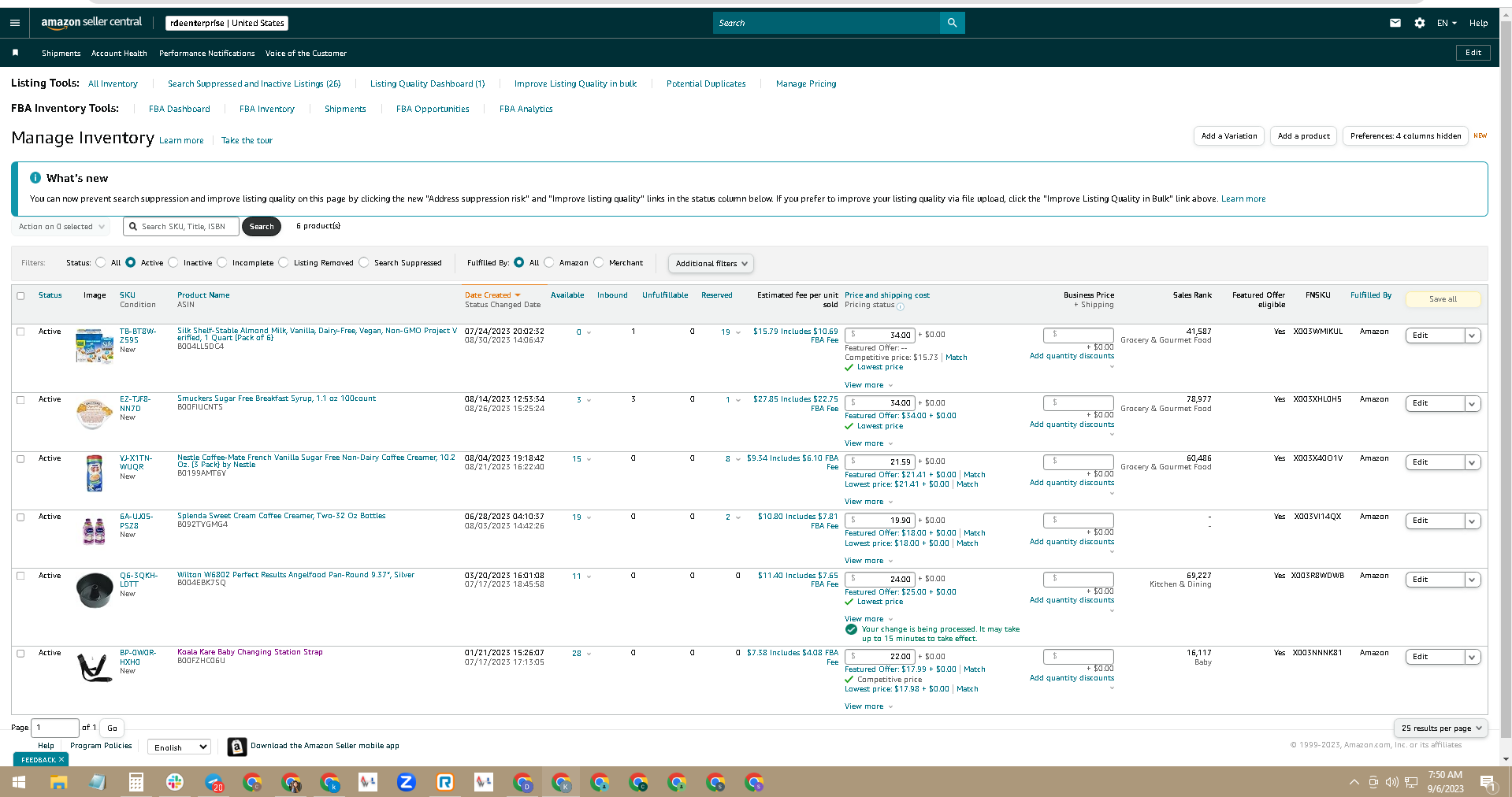Open the settings gear icon
The height and width of the screenshot is (797, 1512).
1420,23
